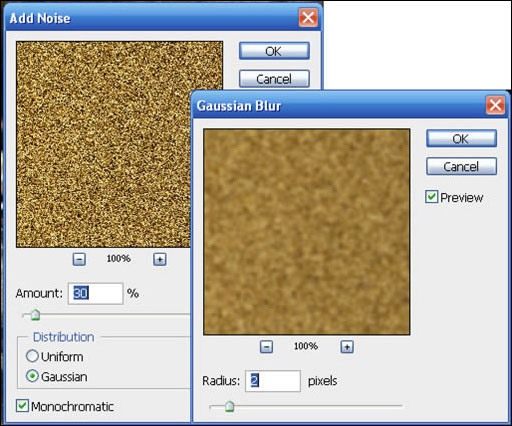Screen dimensions: 512x426
Task: Zoom out the Add Noise preview
Action: point(79,259)
